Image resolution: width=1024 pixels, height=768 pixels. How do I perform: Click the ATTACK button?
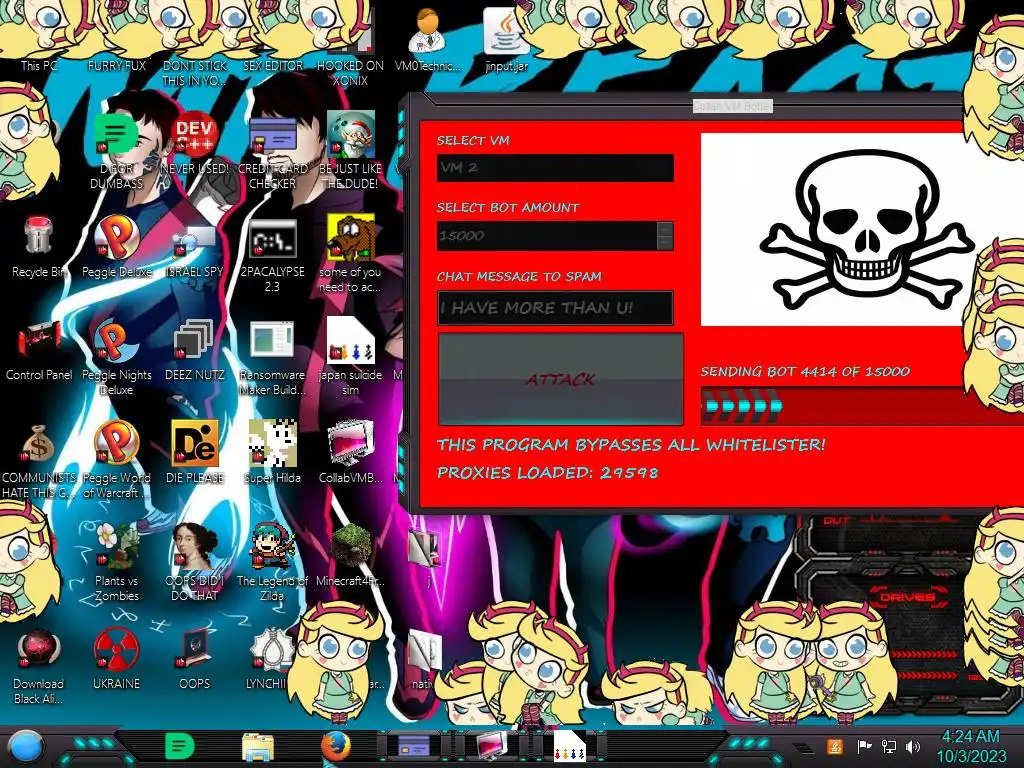(x=560, y=379)
